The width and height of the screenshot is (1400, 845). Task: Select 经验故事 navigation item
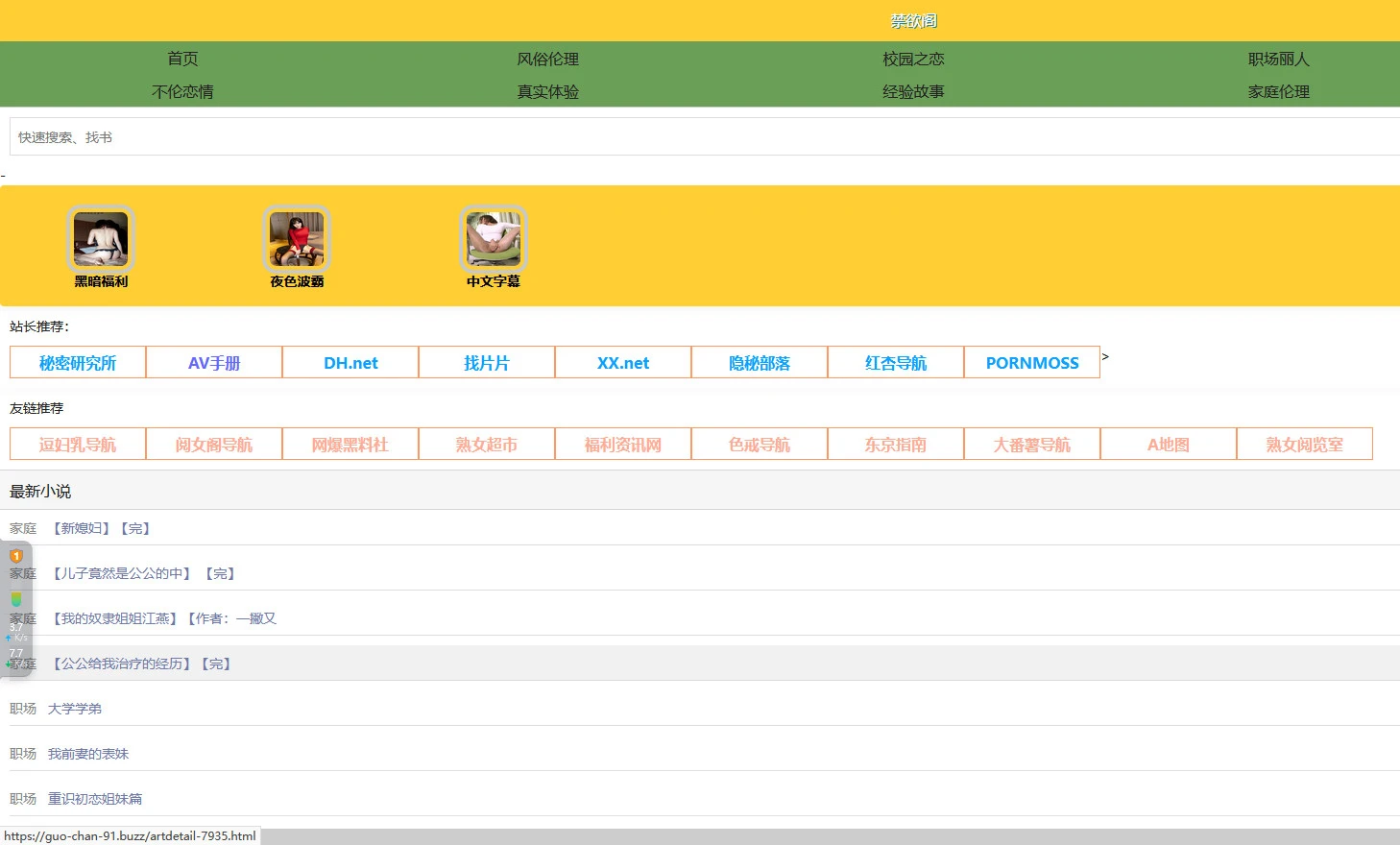point(913,91)
